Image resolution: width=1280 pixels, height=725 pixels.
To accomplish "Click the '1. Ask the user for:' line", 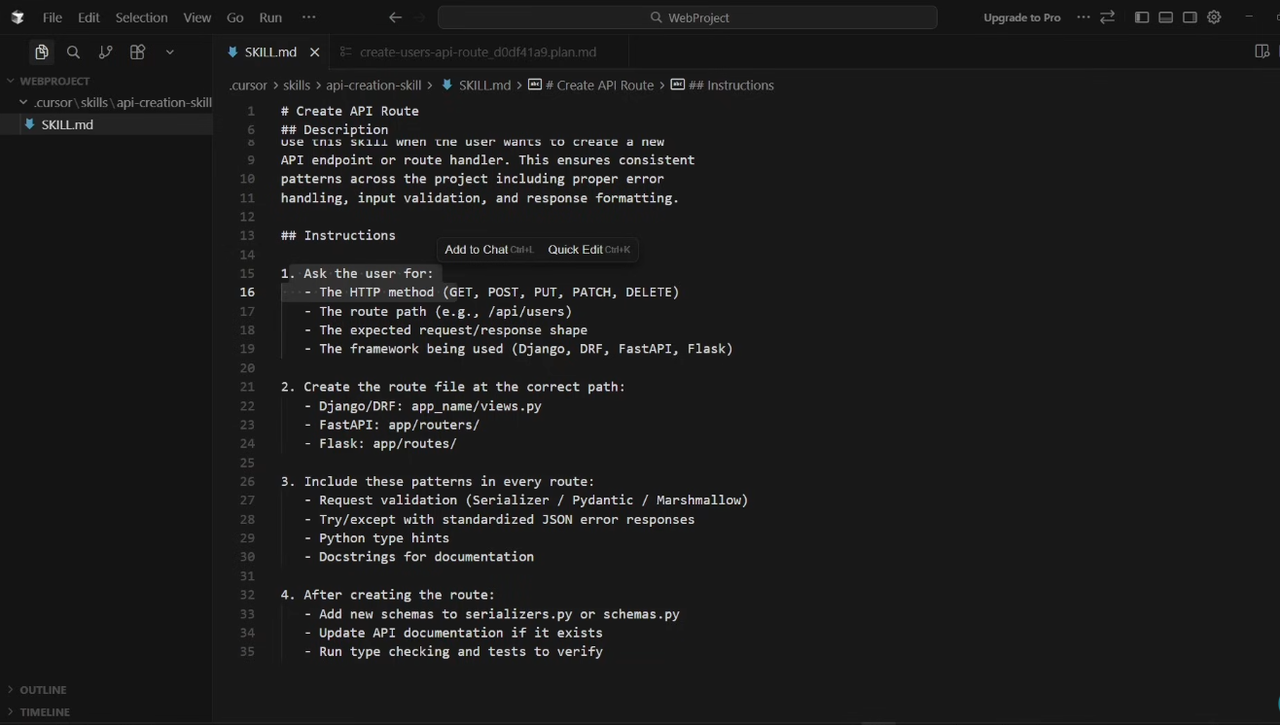I will click(357, 273).
